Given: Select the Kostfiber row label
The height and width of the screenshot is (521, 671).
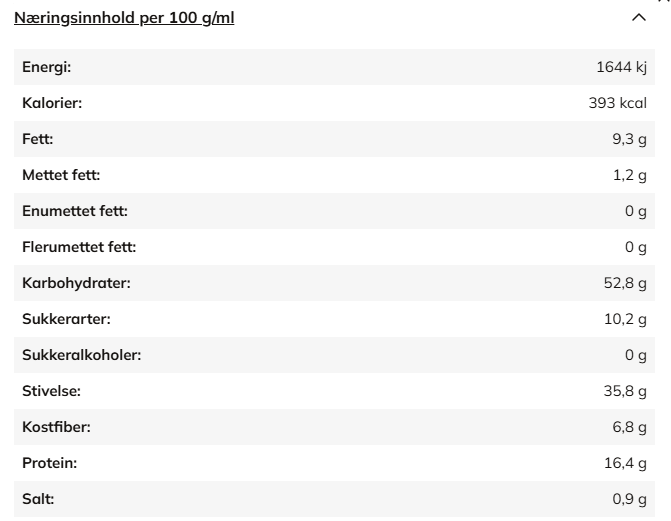Looking at the screenshot, I should coord(56,427).
